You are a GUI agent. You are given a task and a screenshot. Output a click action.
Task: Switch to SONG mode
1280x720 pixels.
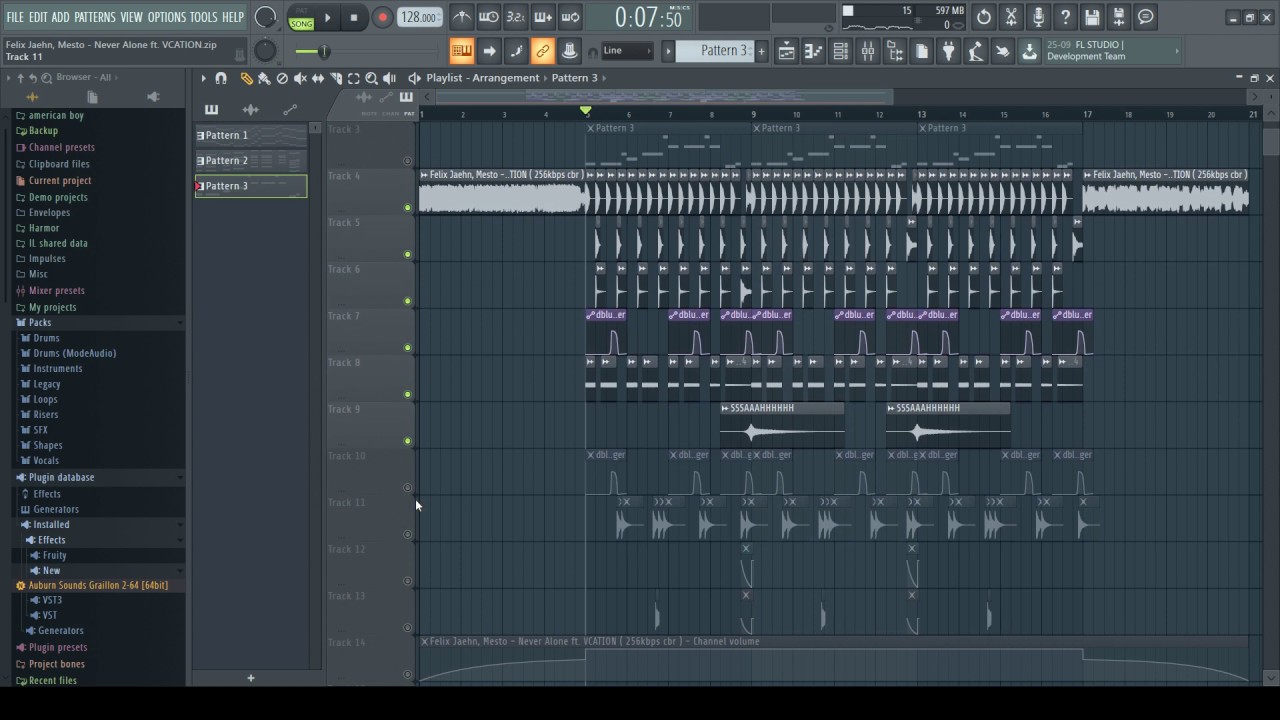301,24
